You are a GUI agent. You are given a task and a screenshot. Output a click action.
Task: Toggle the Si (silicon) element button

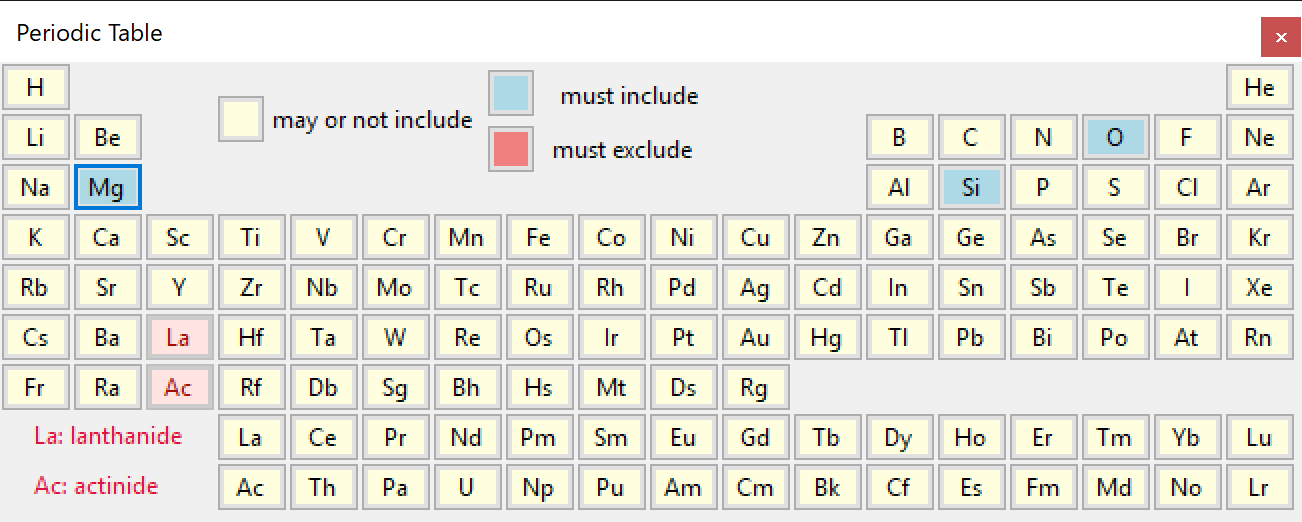click(x=971, y=187)
